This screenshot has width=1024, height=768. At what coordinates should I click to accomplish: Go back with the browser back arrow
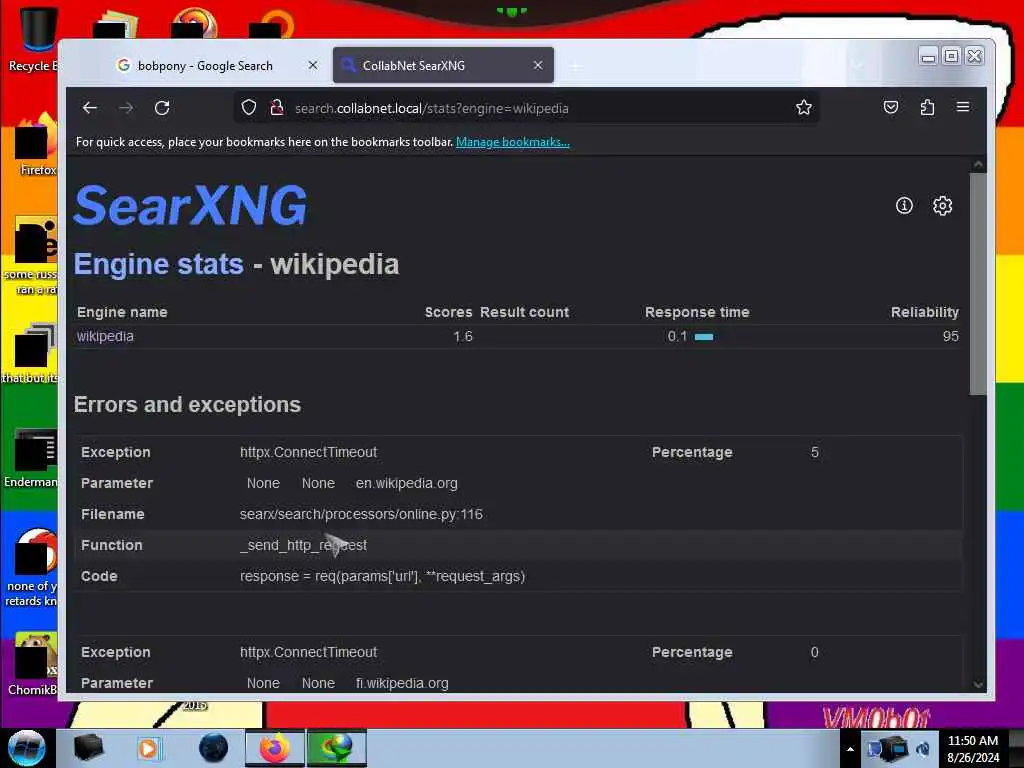click(89, 108)
